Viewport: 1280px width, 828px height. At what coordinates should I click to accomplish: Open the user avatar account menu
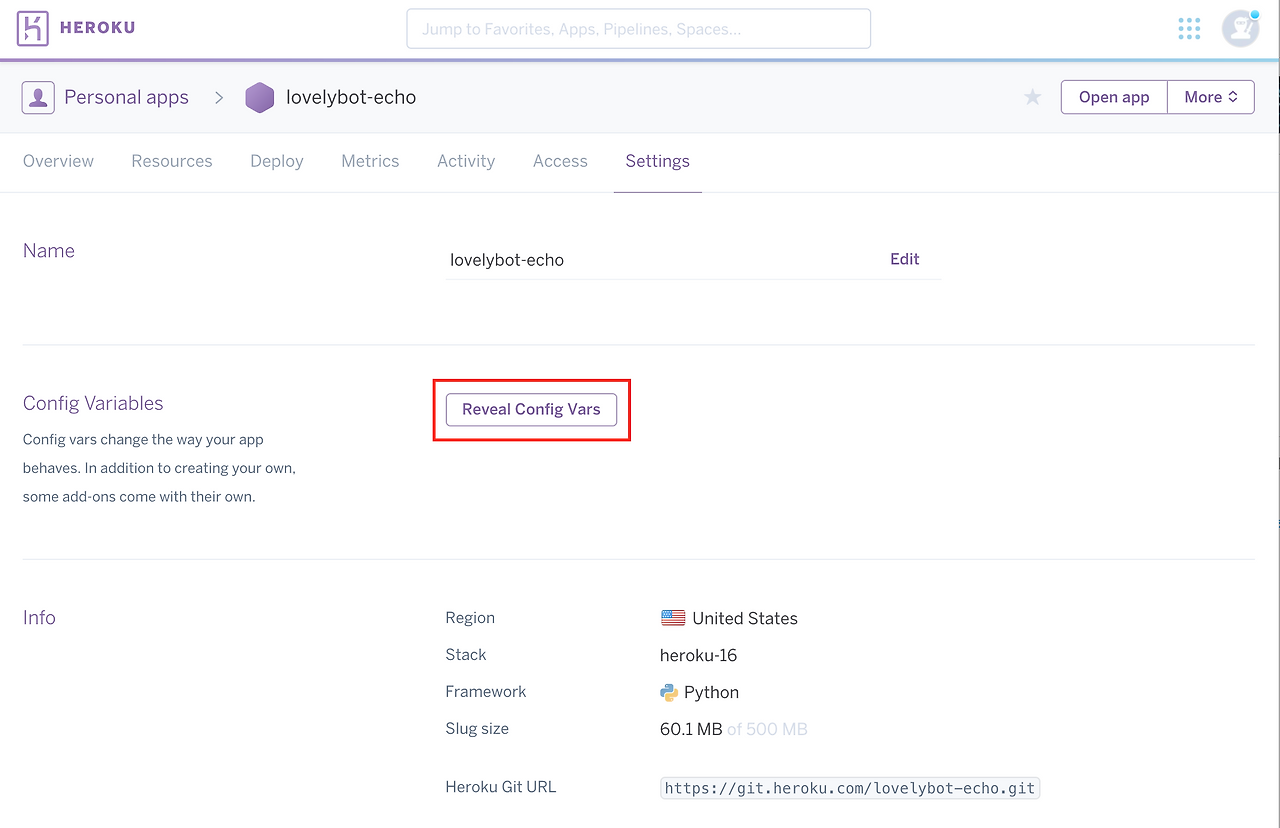tap(1240, 28)
